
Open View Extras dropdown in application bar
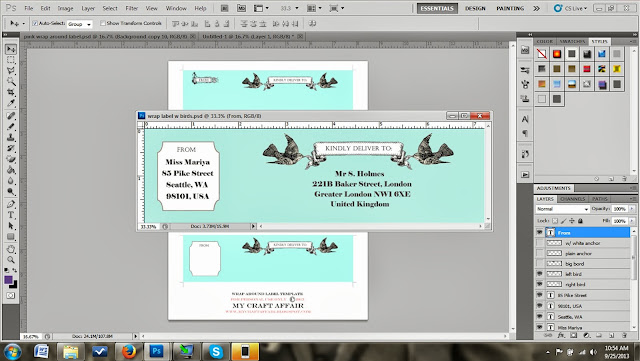point(261,8)
